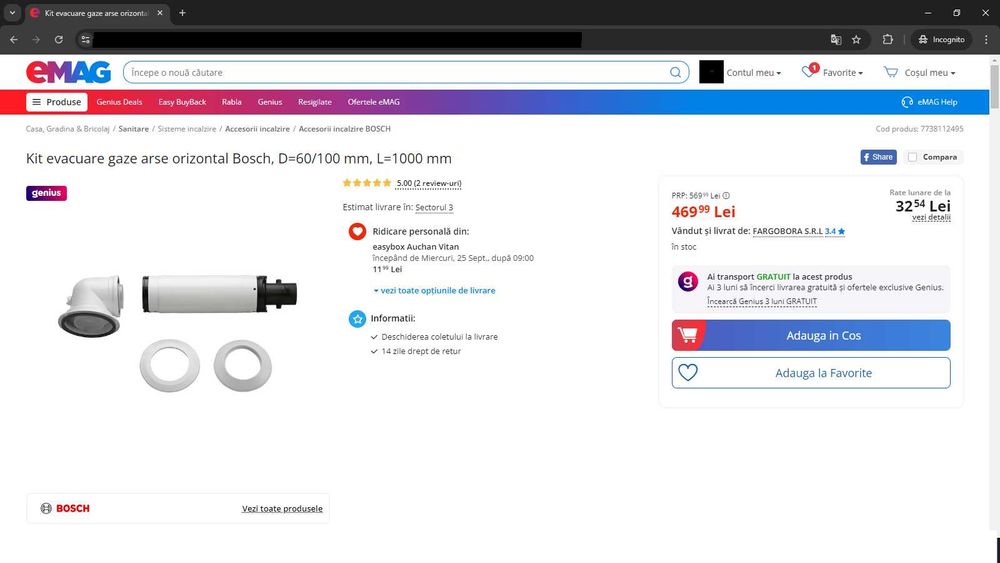This screenshot has width=1000, height=563.
Task: Click the PRP info icon
Action: point(726,196)
